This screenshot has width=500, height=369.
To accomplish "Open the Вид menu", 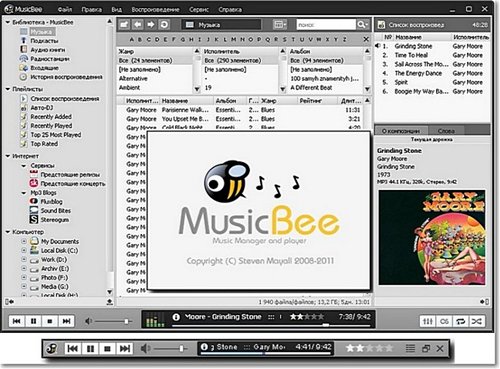I will tap(116, 9).
